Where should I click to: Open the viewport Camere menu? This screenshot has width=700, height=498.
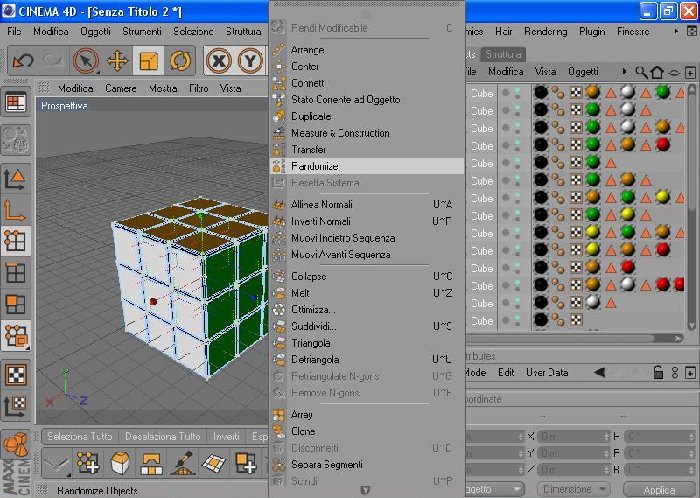coord(121,88)
